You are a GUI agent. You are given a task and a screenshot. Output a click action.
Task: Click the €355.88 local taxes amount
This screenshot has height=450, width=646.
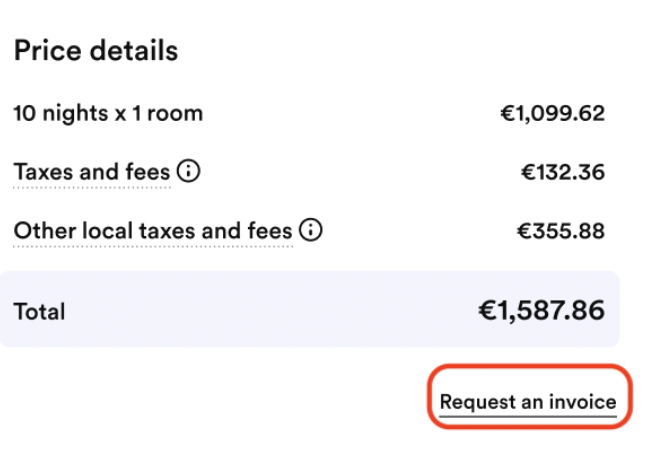click(x=560, y=232)
